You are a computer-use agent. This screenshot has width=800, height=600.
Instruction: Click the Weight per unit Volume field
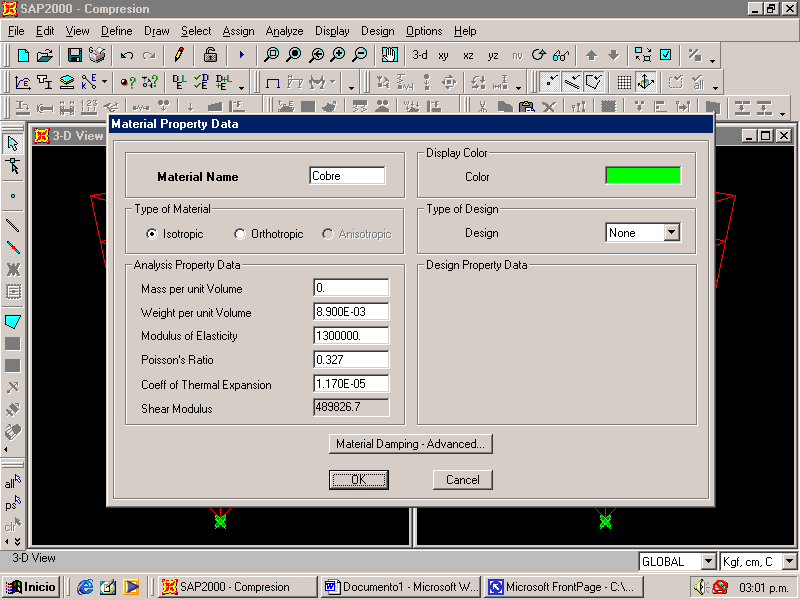[x=351, y=312]
